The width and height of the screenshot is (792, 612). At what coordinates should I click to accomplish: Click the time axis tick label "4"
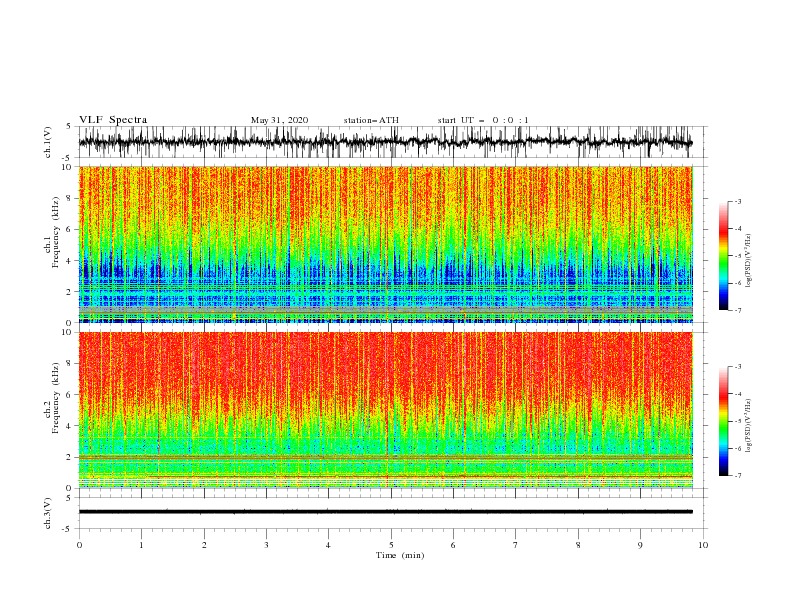click(x=328, y=545)
